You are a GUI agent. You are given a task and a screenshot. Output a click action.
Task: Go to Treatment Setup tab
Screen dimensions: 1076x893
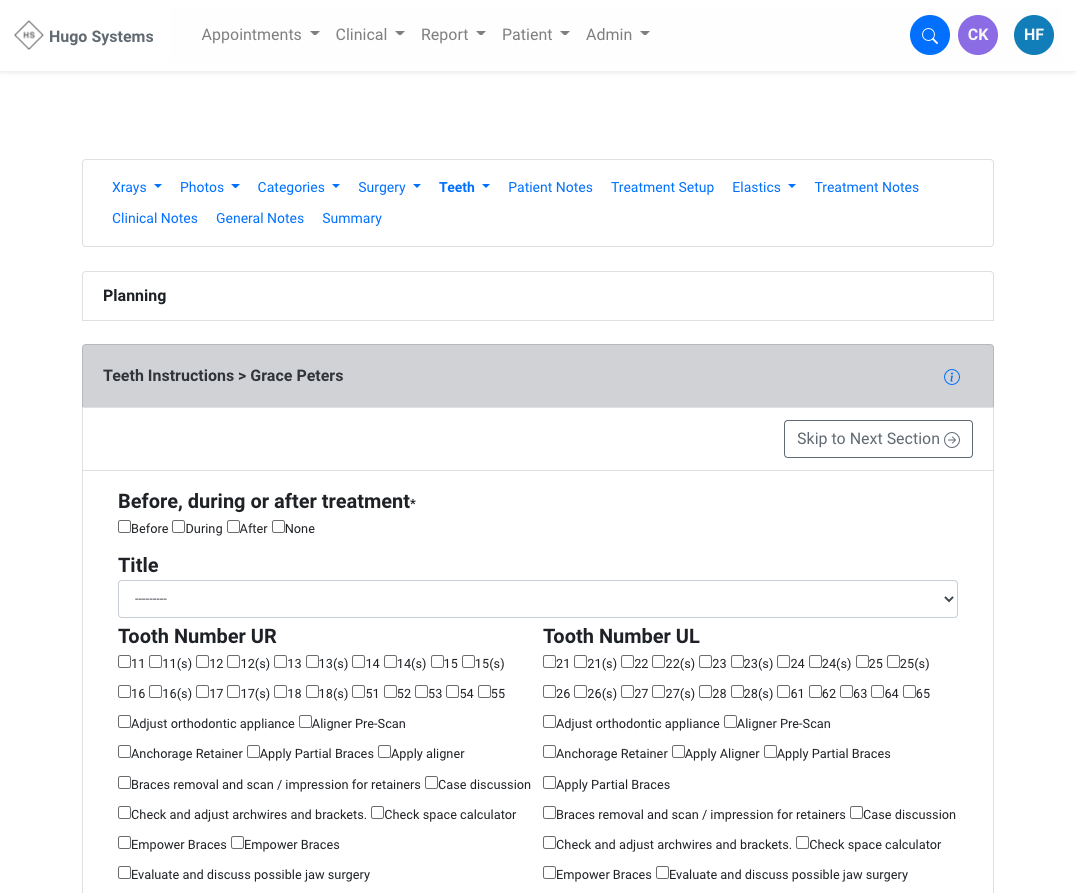click(x=662, y=187)
